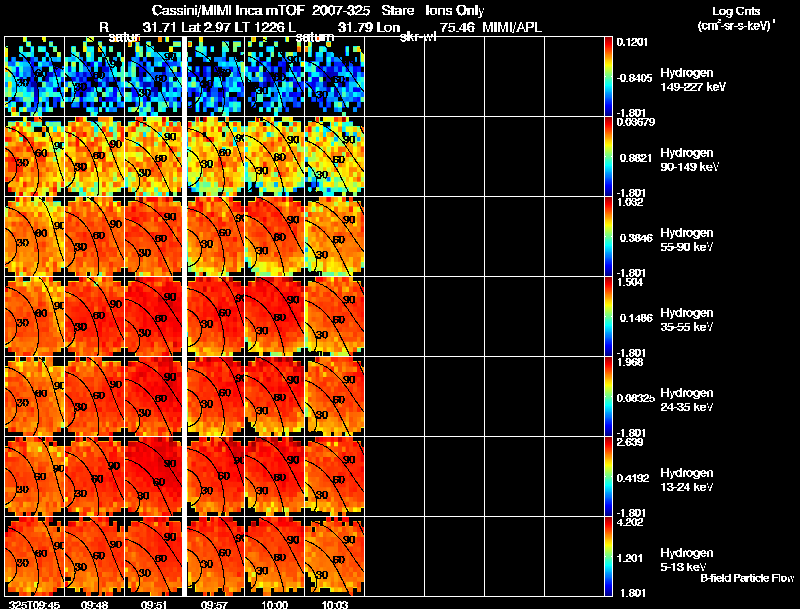Select the 55-90 keV image at 09:51
Viewport: 800px width, 609px height.
point(155,237)
